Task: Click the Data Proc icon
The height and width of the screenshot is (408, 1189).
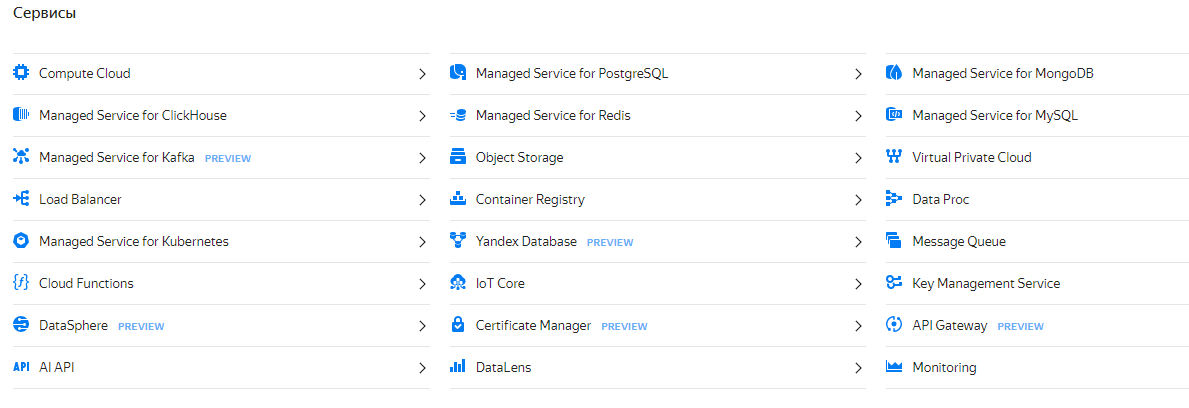Action: click(x=894, y=199)
